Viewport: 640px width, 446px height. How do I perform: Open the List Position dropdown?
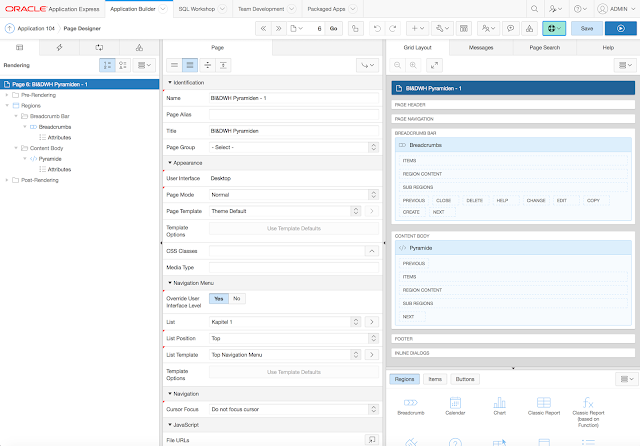click(x=294, y=338)
